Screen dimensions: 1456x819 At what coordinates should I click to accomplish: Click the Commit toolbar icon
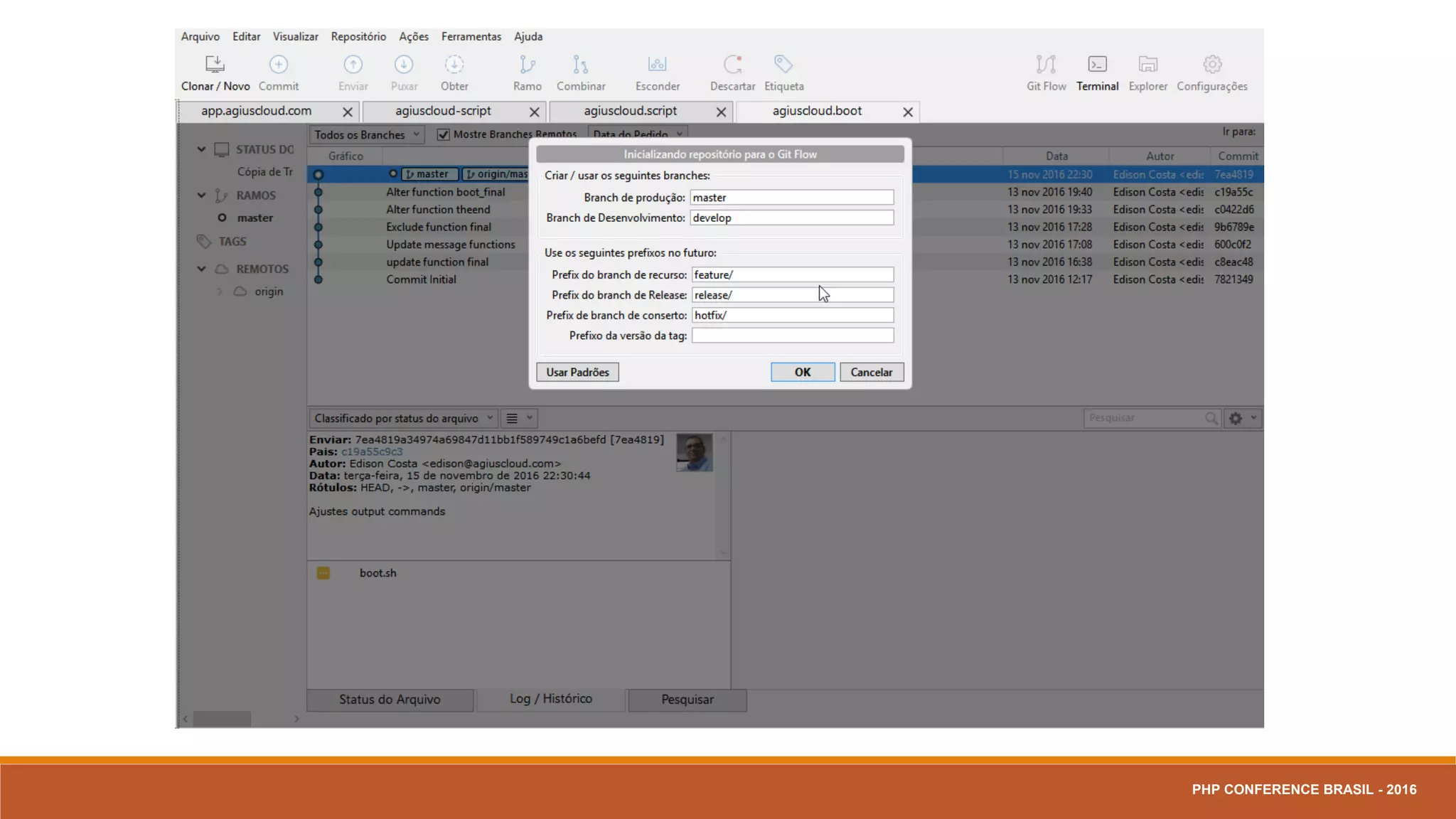tap(279, 65)
